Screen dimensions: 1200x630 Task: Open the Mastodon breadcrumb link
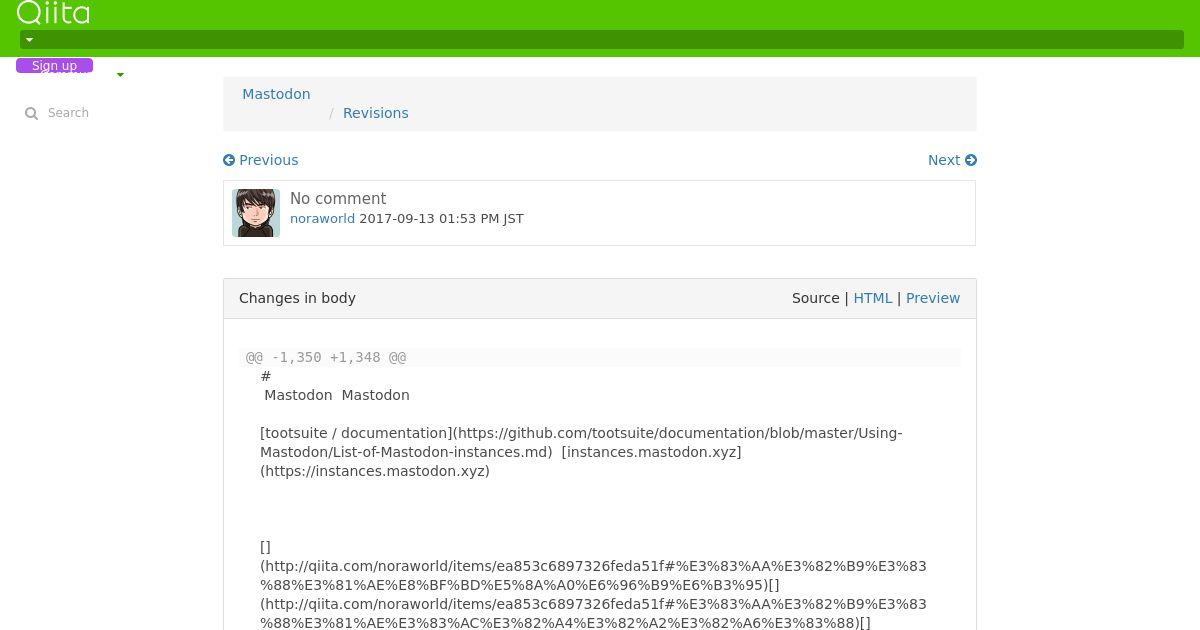click(x=276, y=94)
